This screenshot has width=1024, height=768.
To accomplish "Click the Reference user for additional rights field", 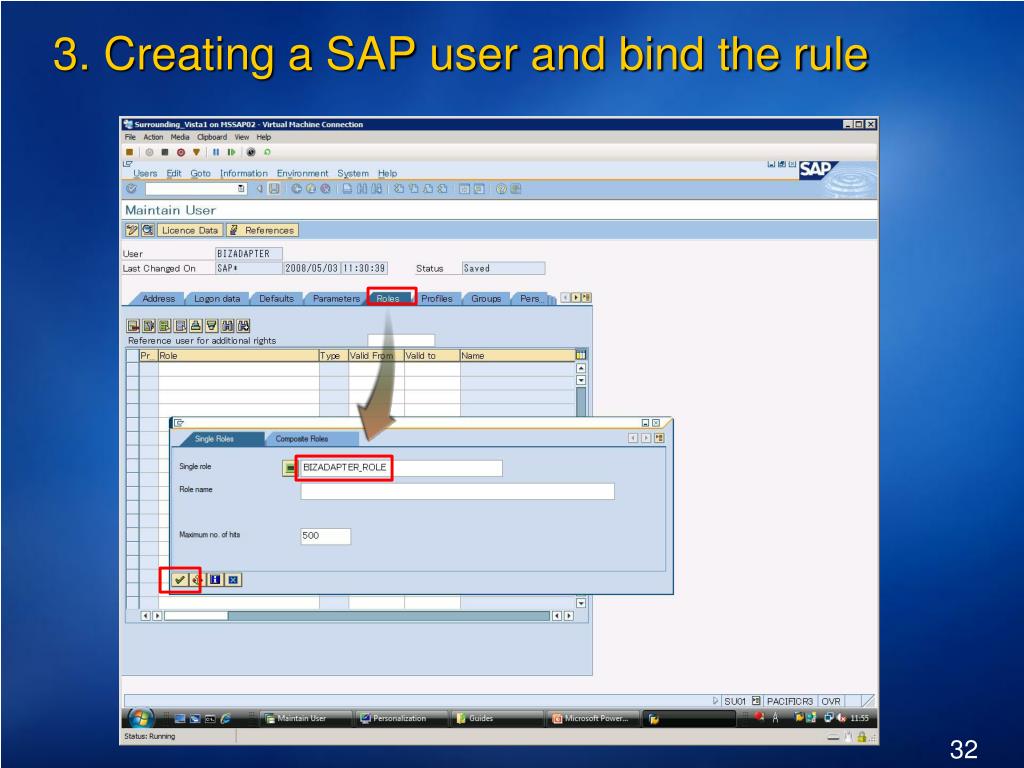I will [x=401, y=340].
